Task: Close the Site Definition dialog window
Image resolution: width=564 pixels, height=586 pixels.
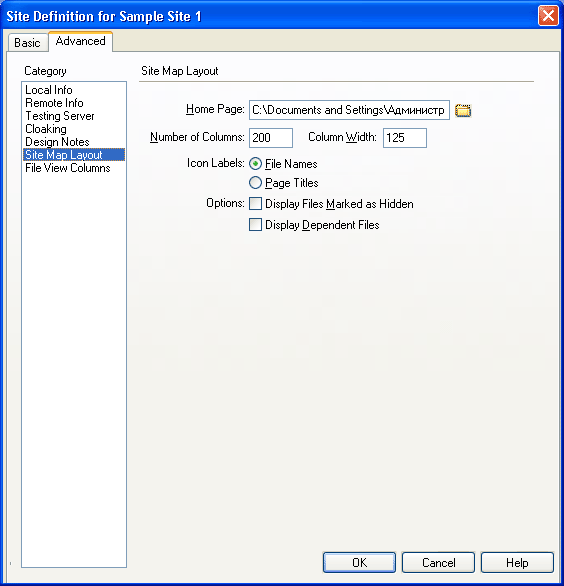Action: tap(548, 16)
